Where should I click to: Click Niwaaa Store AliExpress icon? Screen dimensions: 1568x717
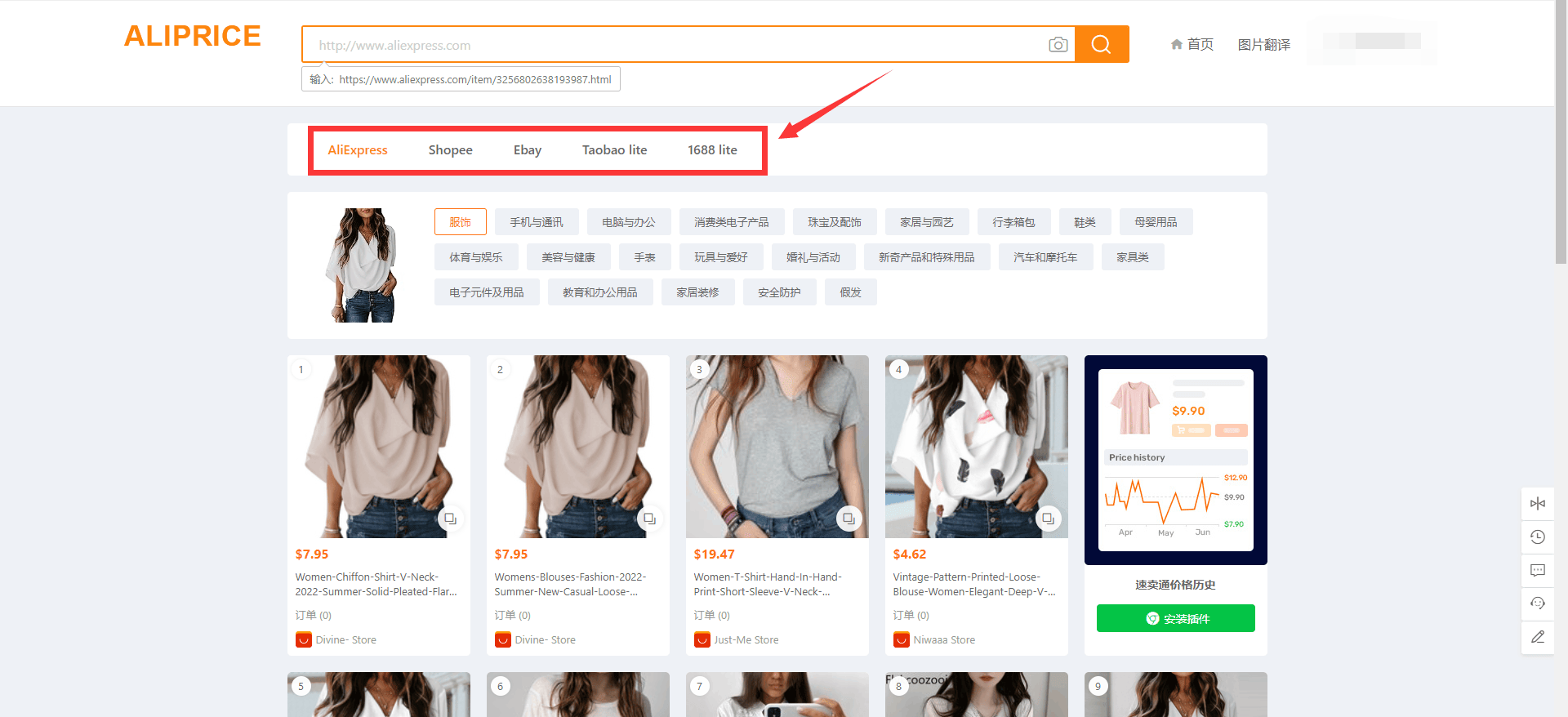coord(902,639)
